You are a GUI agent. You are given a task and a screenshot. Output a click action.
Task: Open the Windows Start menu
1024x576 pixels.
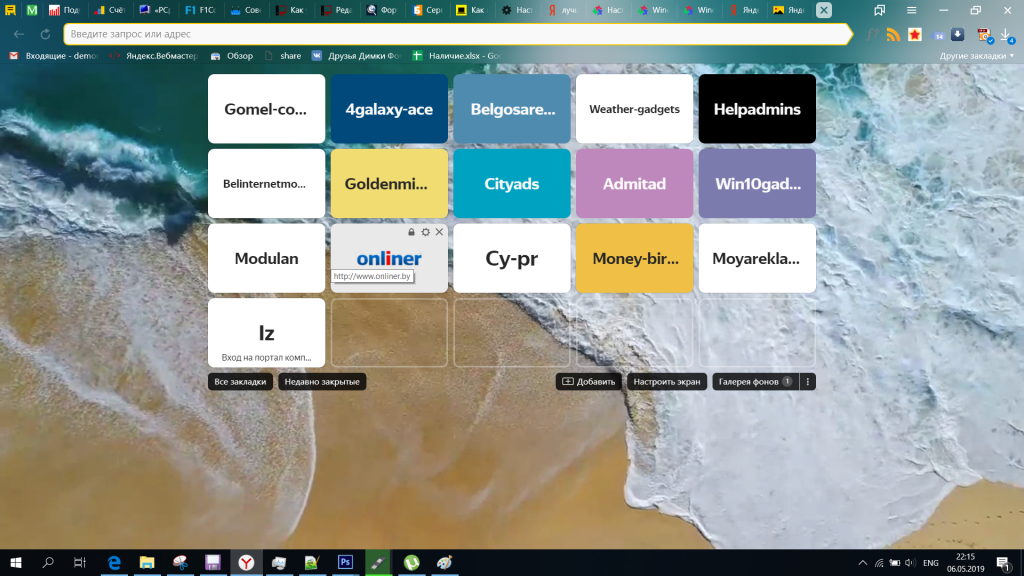(16, 562)
